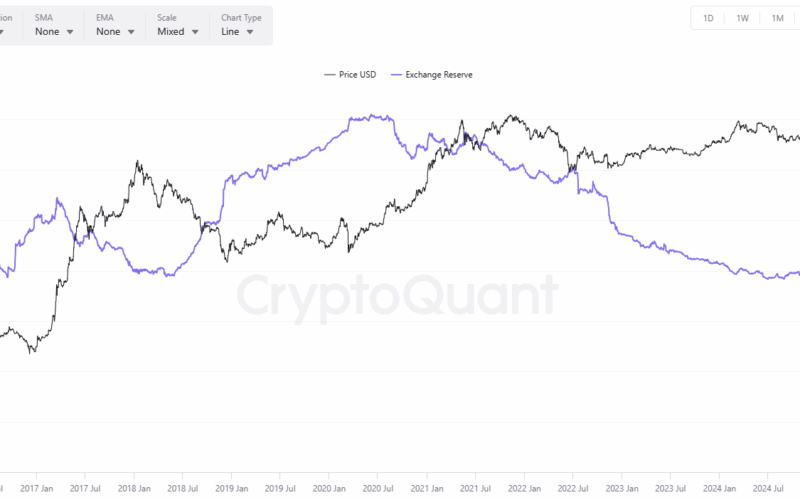This screenshot has width=800, height=500.
Task: Click the CryptoQuant watermark logo
Action: click(x=397, y=297)
